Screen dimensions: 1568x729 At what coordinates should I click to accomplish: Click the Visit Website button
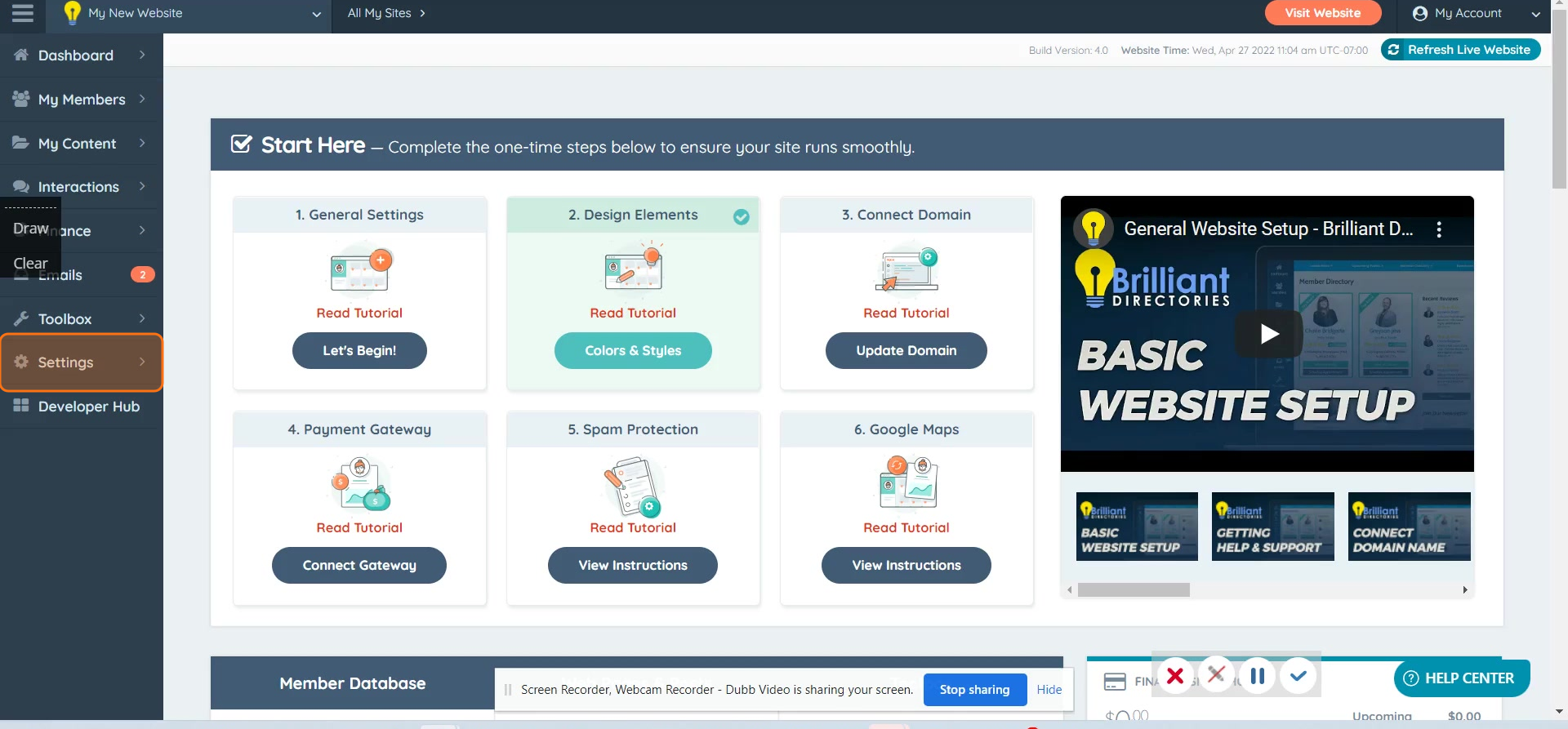1322,13
